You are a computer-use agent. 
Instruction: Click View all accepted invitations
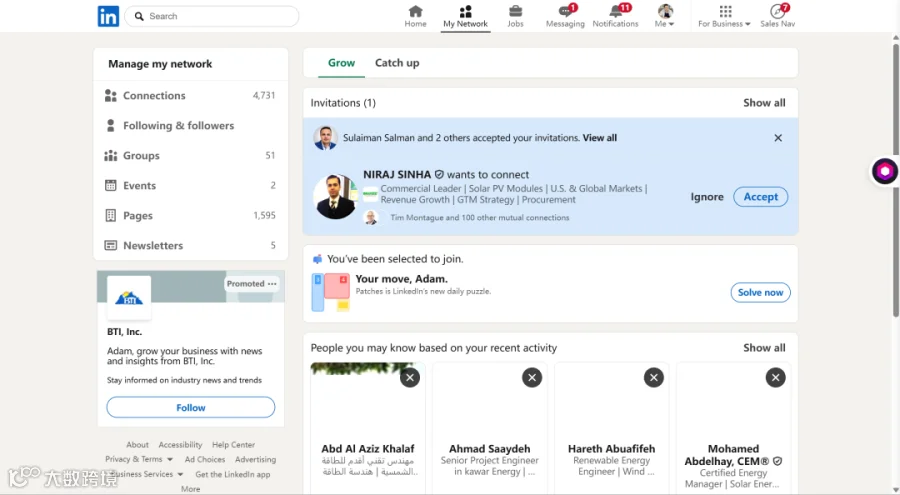tap(600, 138)
